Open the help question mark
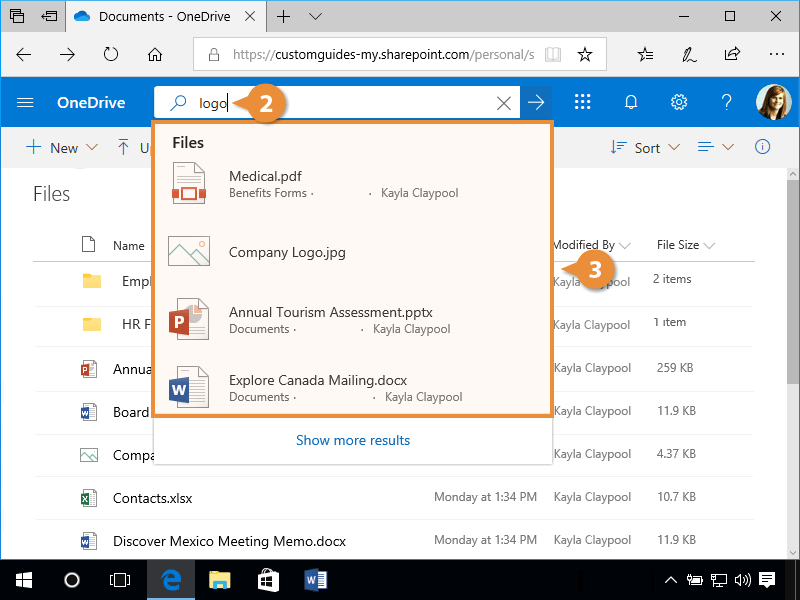Viewport: 800px width, 600px height. [727, 103]
